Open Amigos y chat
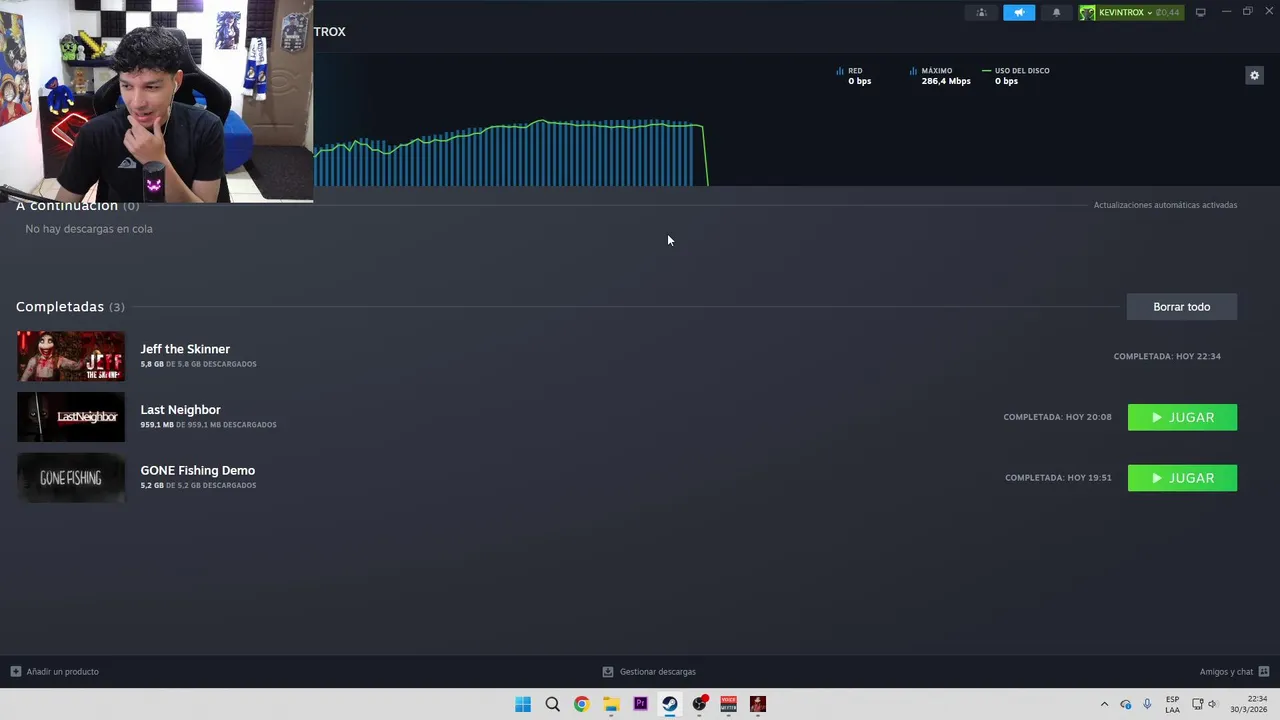 click(1234, 672)
